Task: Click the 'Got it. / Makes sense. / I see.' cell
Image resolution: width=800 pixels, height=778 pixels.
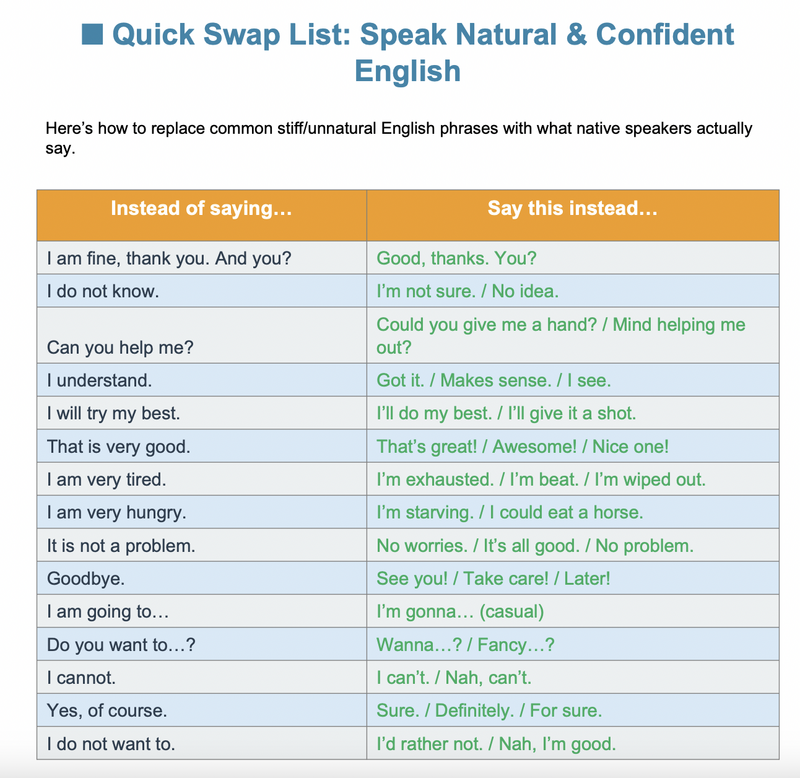Action: click(x=572, y=380)
